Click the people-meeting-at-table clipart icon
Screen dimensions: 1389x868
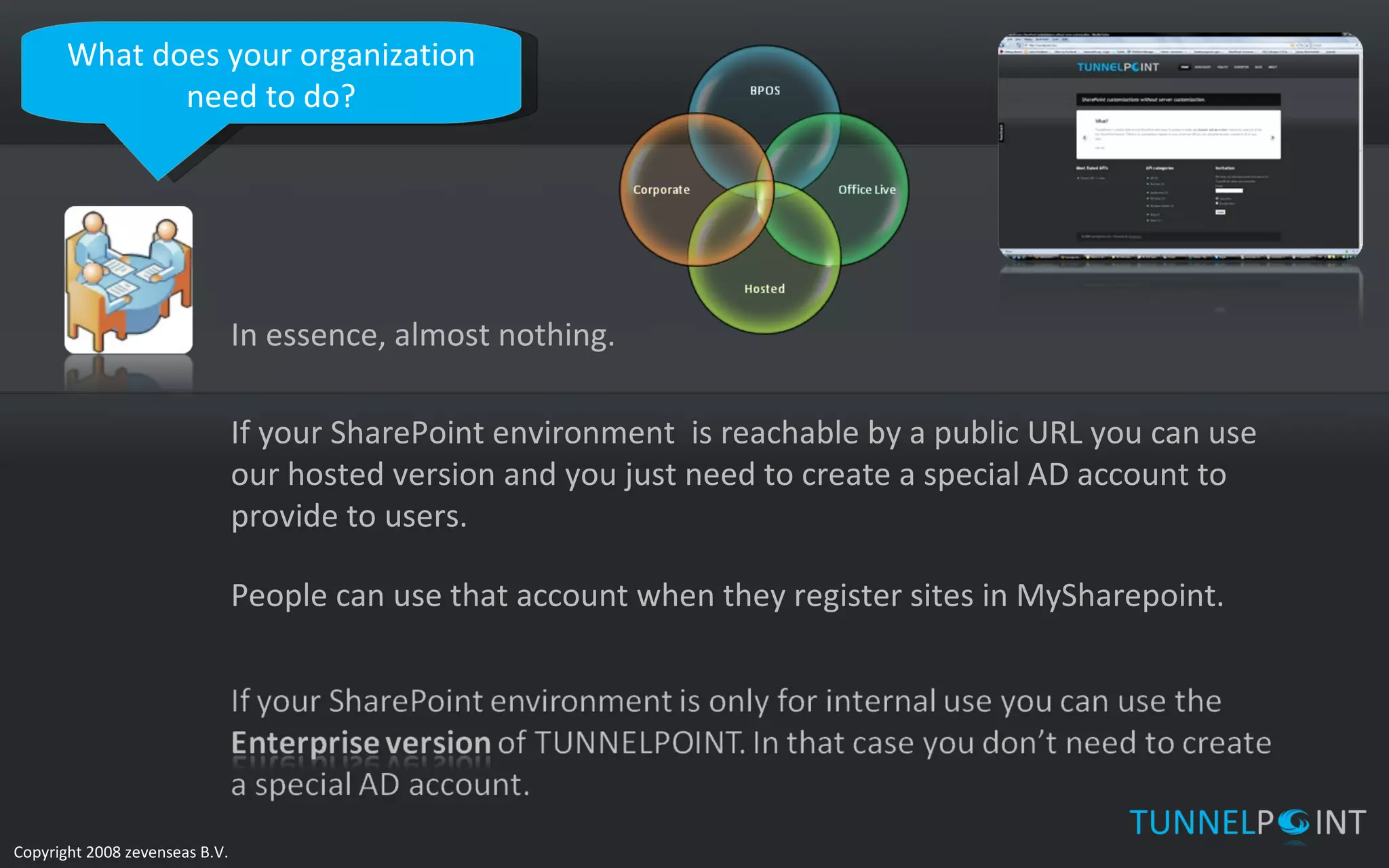[128, 279]
